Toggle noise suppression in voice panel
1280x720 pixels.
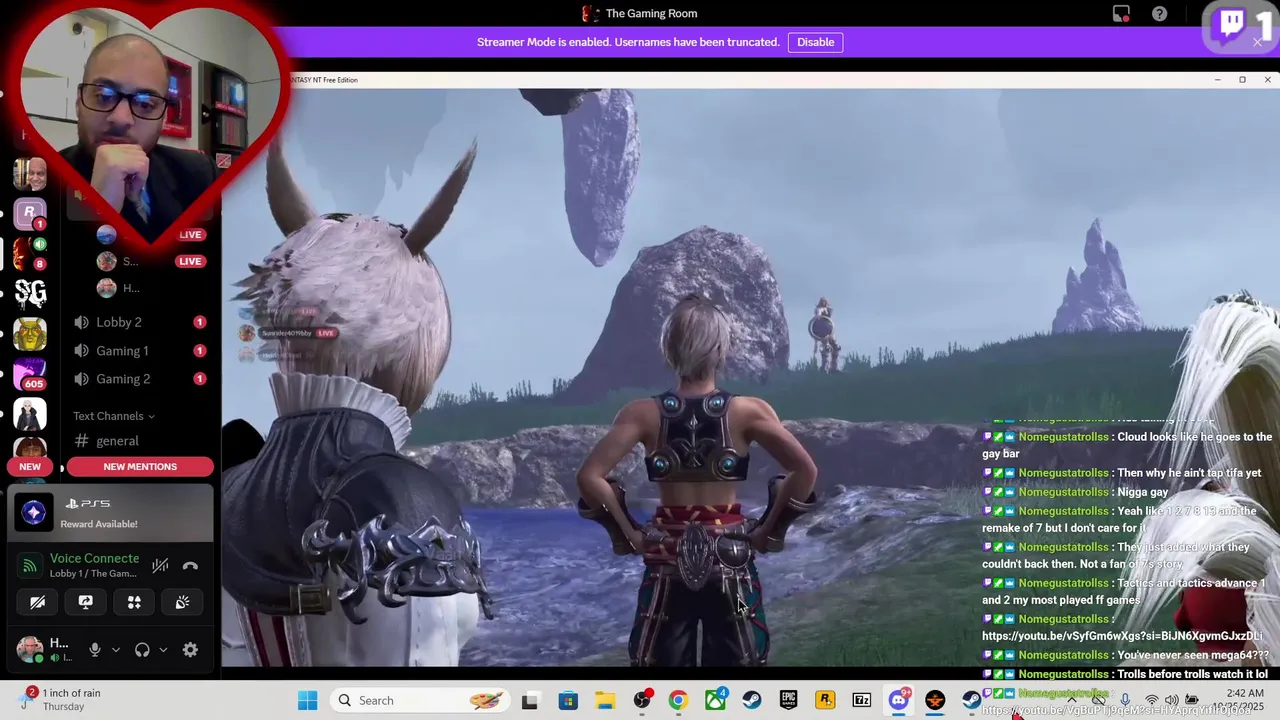pyautogui.click(x=160, y=566)
